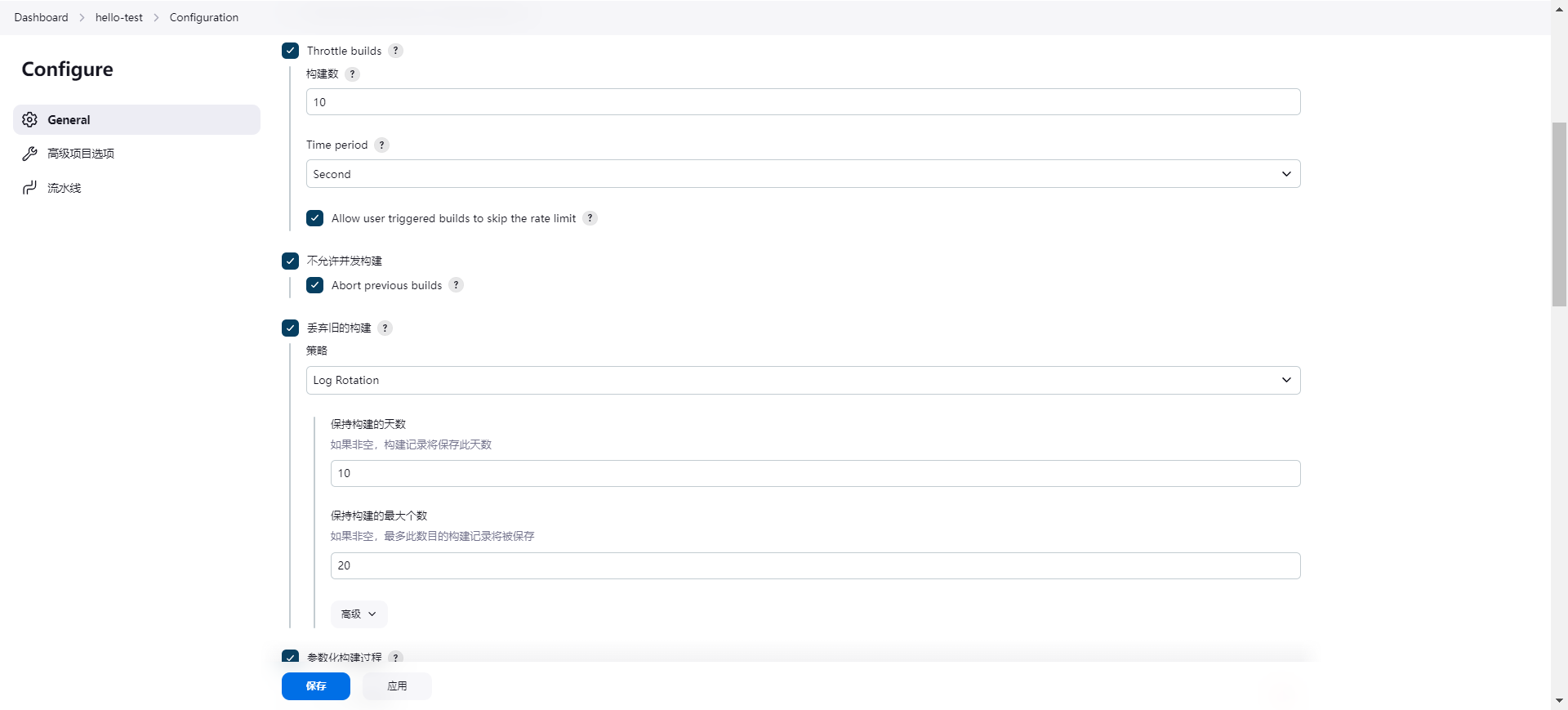Go to 流水线 section in sidebar
The image size is (1568, 710).
coord(64,188)
